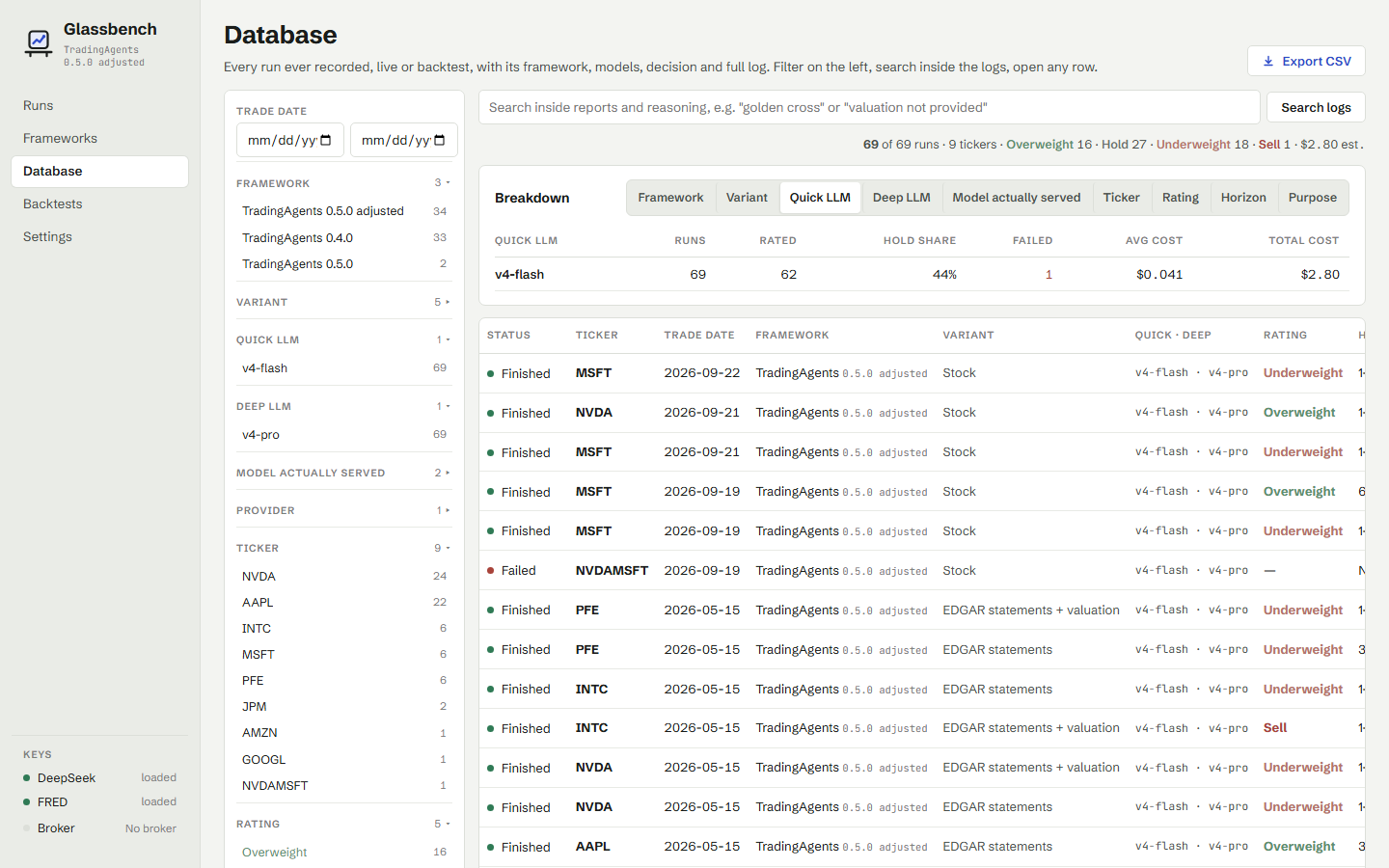The width and height of the screenshot is (1389, 868).
Task: Go to Runs in the sidebar
Action: (x=99, y=106)
